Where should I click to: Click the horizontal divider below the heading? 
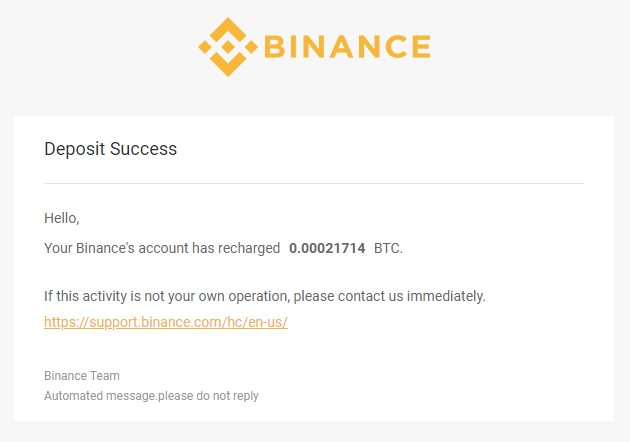pos(314,184)
